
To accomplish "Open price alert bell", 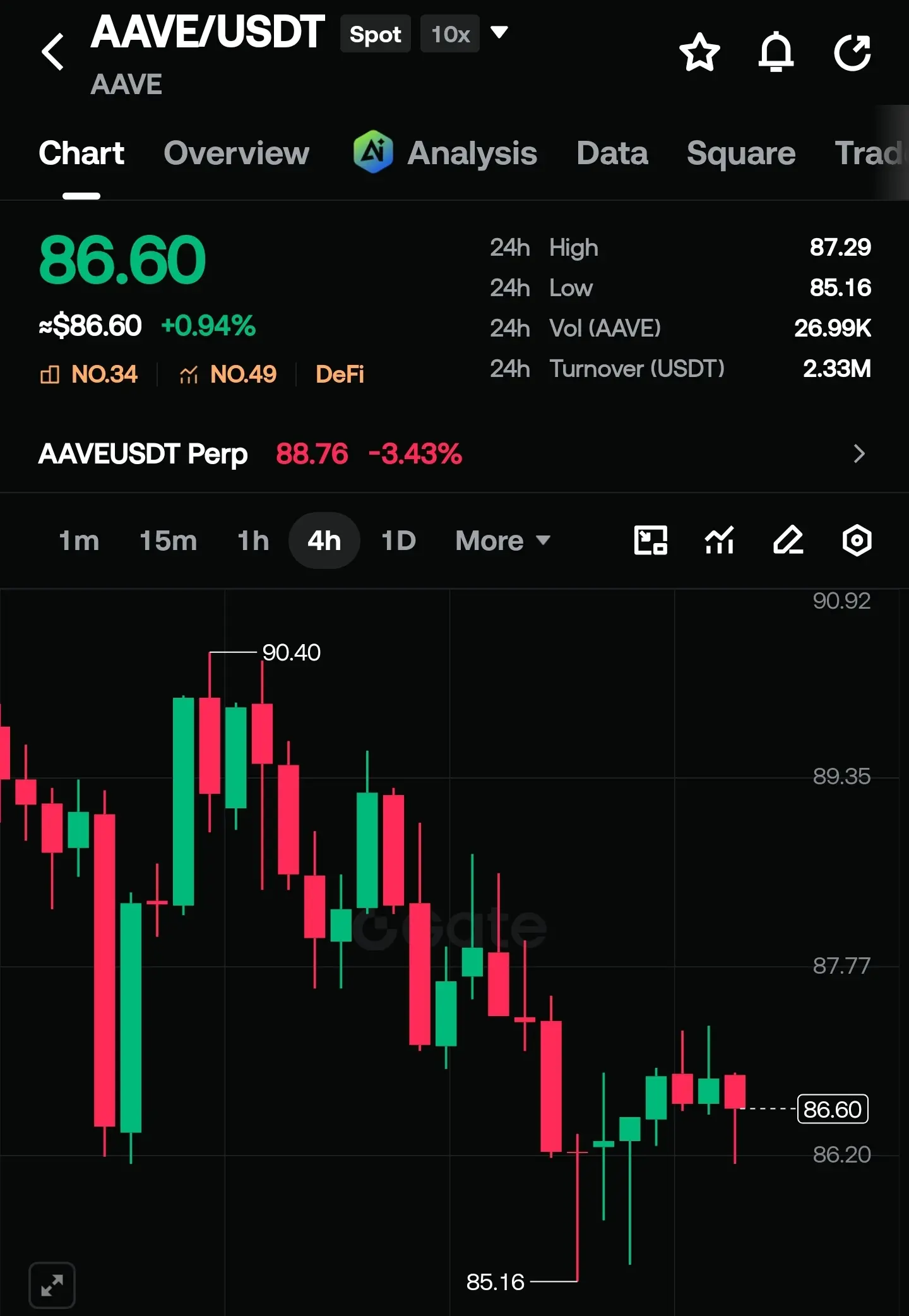I will [x=776, y=52].
